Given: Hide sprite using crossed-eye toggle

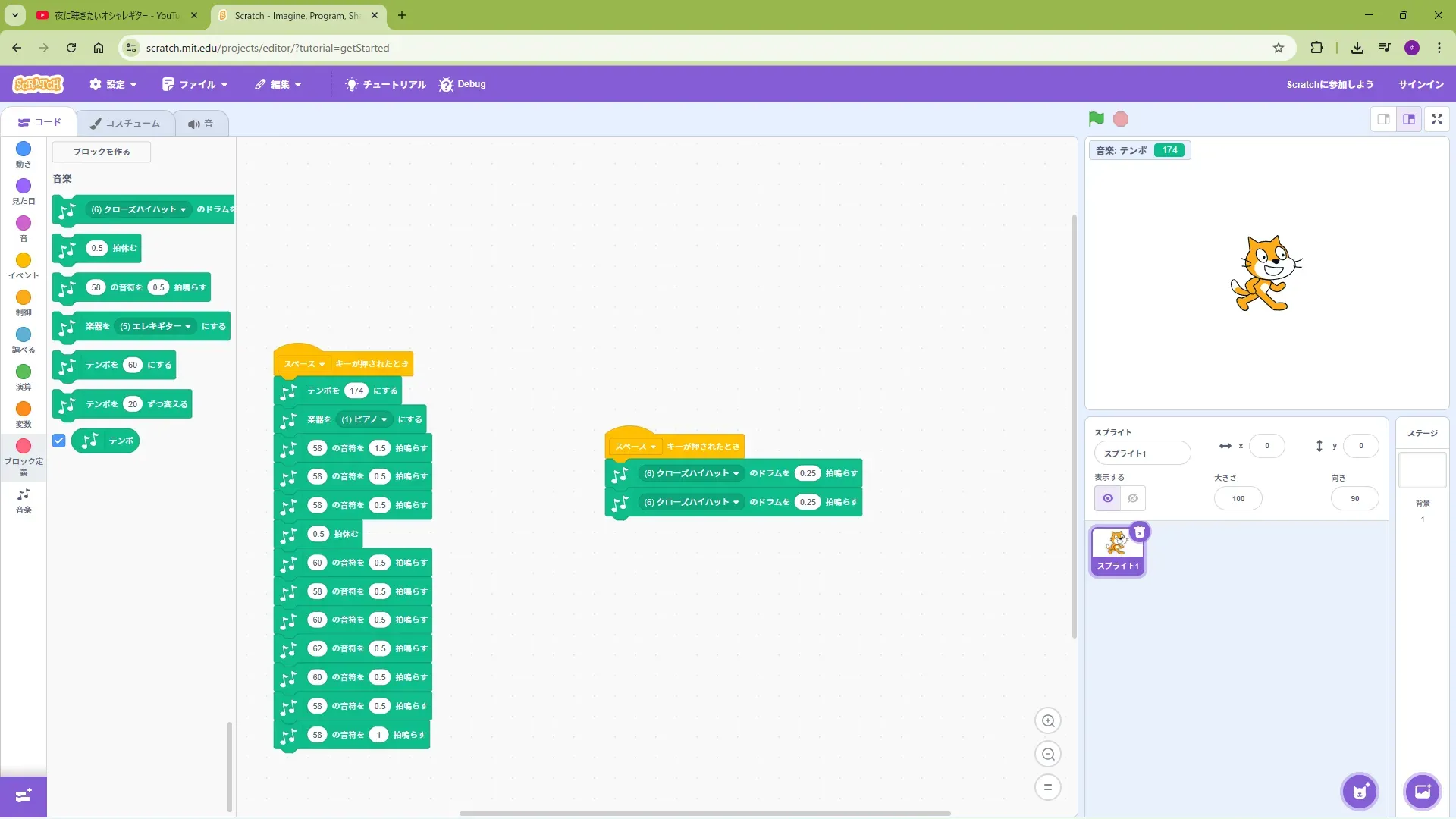Looking at the screenshot, I should click(1132, 499).
